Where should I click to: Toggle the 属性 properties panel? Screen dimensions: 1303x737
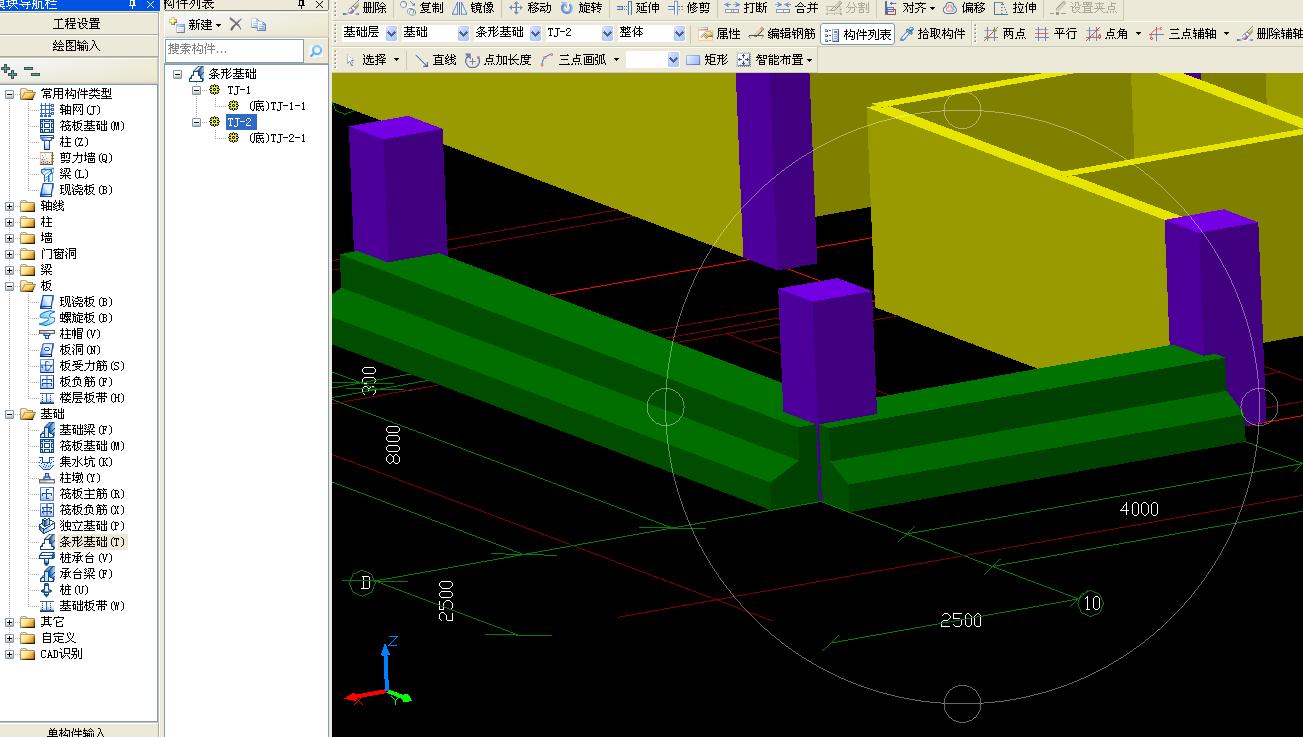[x=720, y=33]
